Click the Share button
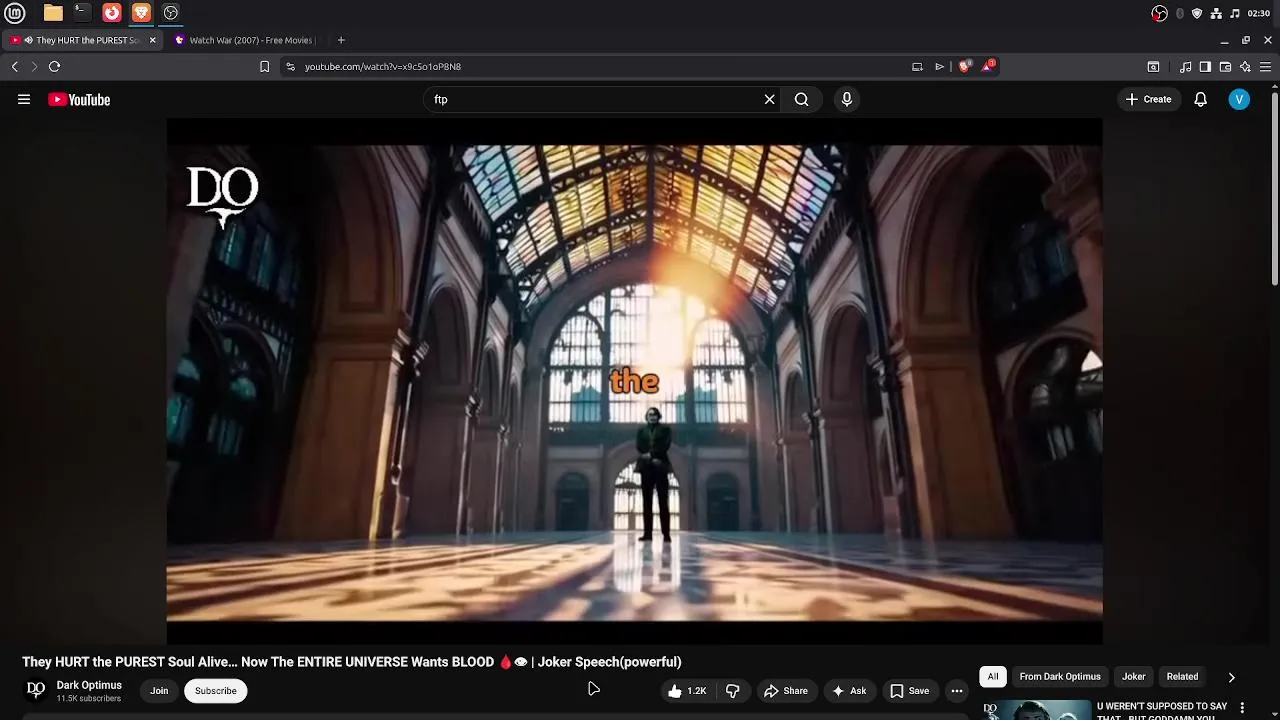Screen dimensions: 1280x720 click(786, 690)
